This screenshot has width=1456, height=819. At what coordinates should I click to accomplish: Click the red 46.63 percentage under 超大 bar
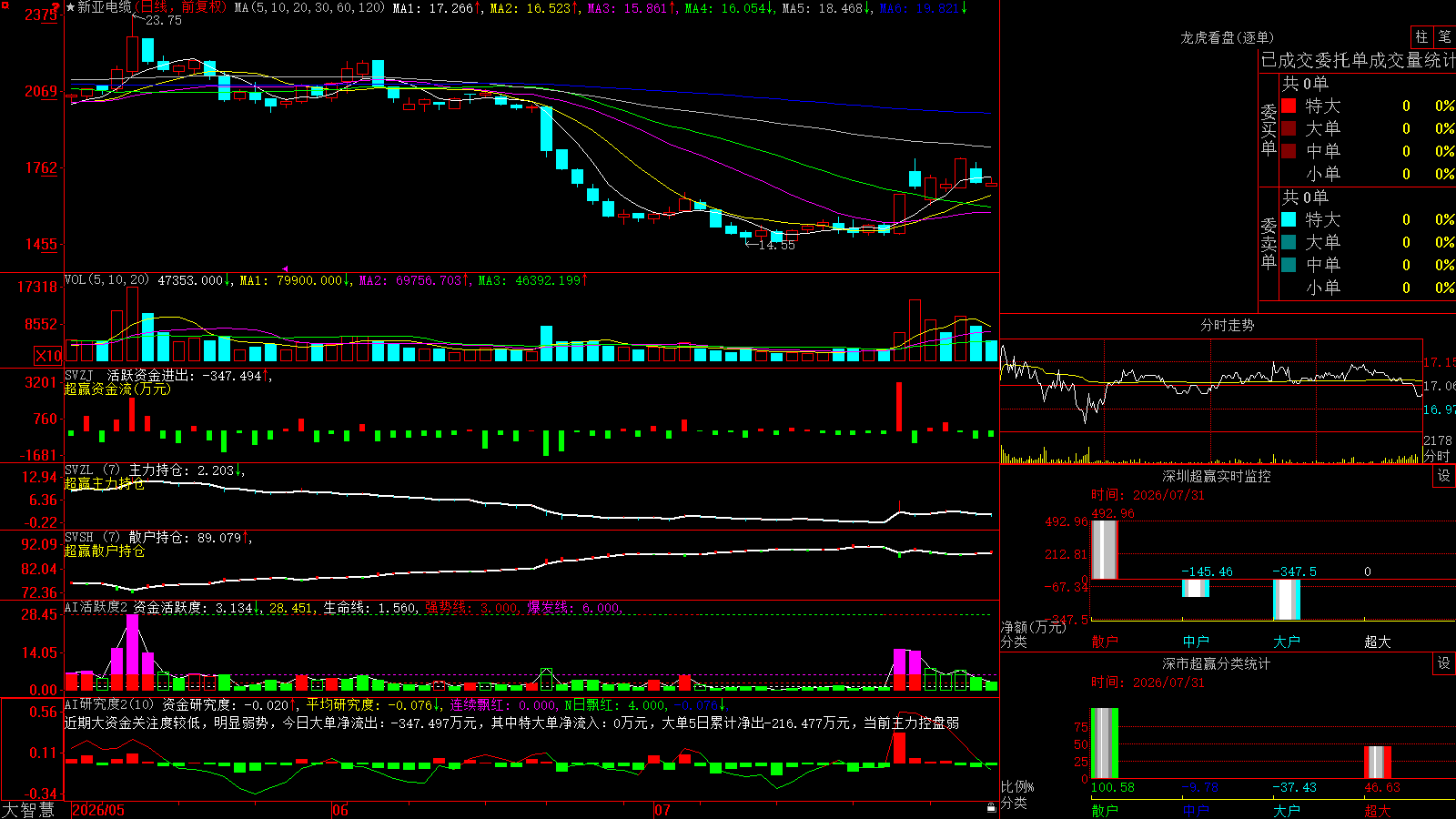point(1382,787)
